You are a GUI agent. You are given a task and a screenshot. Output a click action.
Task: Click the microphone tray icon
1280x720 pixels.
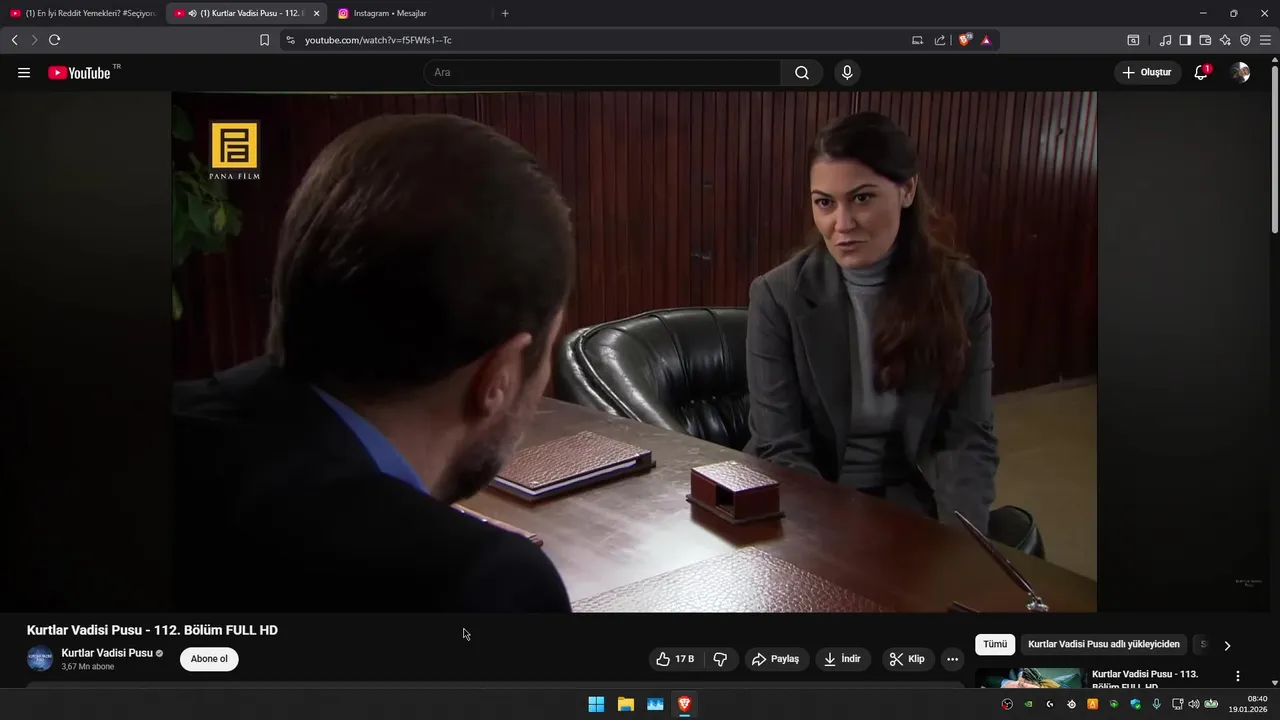pos(1157,704)
